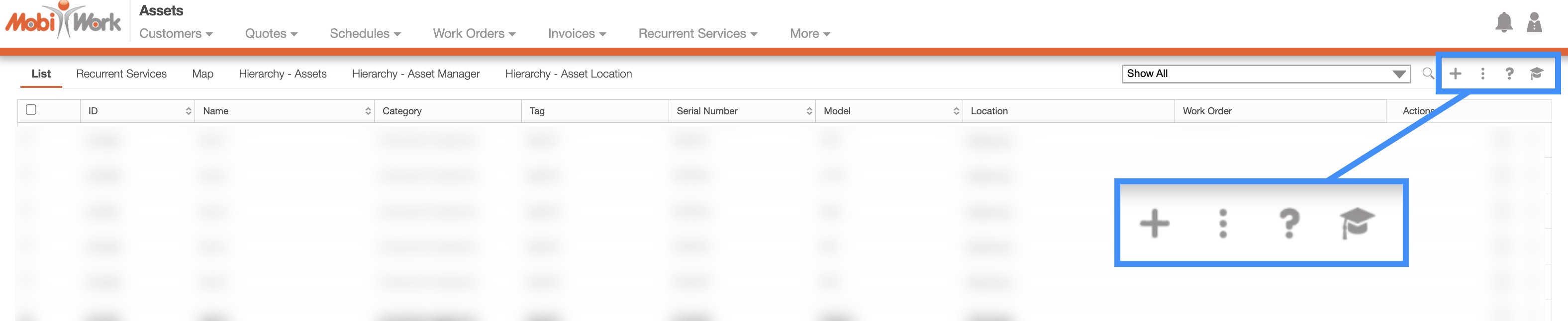Open the three-dot more options menu
The image size is (1568, 321).
tap(1482, 74)
